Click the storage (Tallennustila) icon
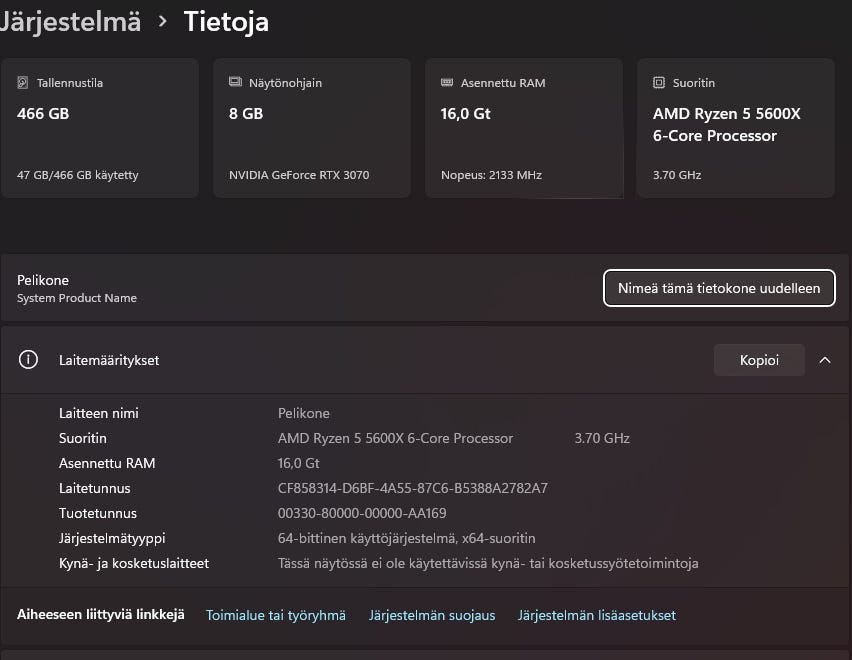Viewport: 852px width, 660px height. coord(23,83)
